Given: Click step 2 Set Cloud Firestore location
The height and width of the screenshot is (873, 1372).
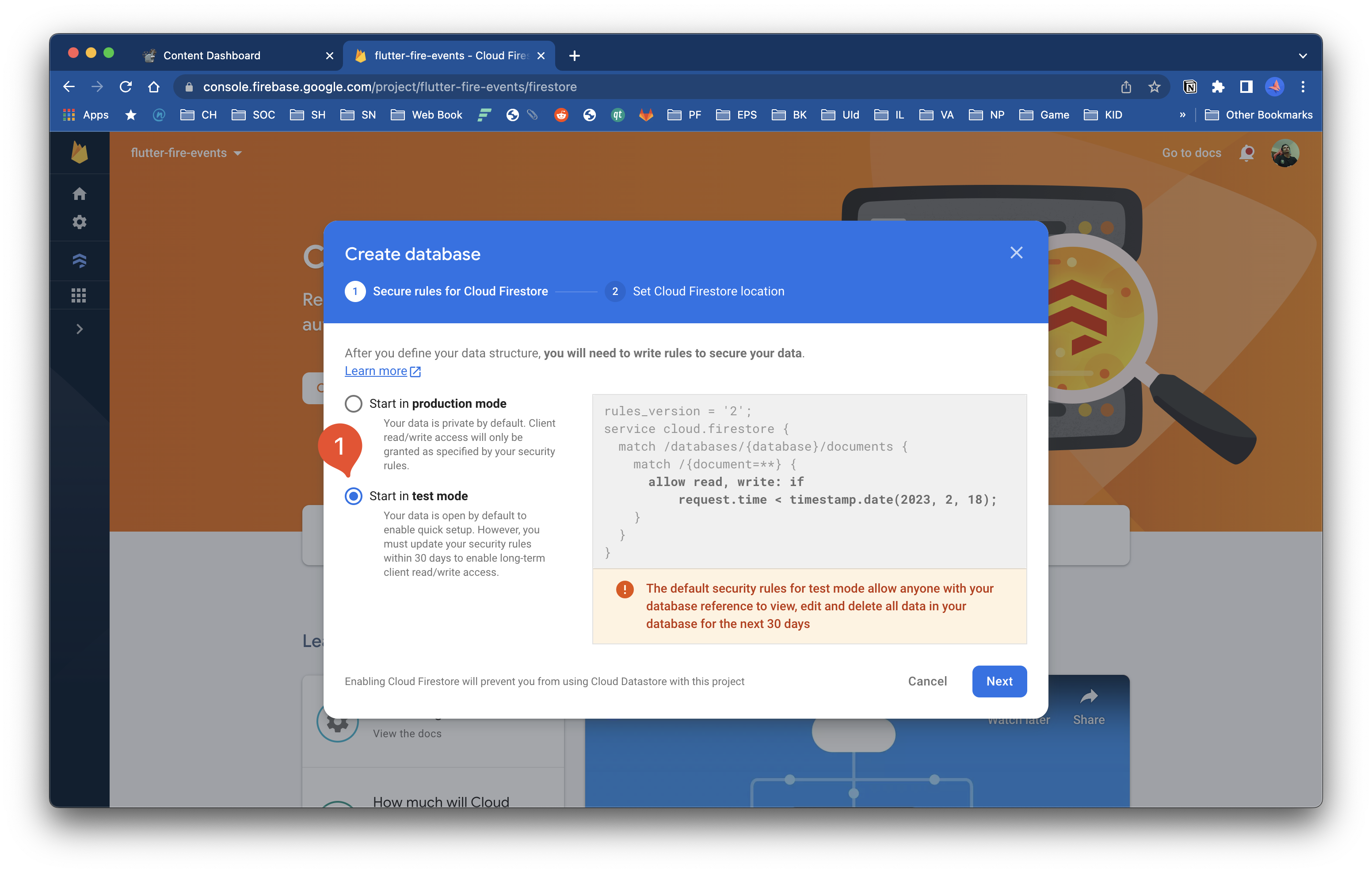Looking at the screenshot, I should coord(694,291).
